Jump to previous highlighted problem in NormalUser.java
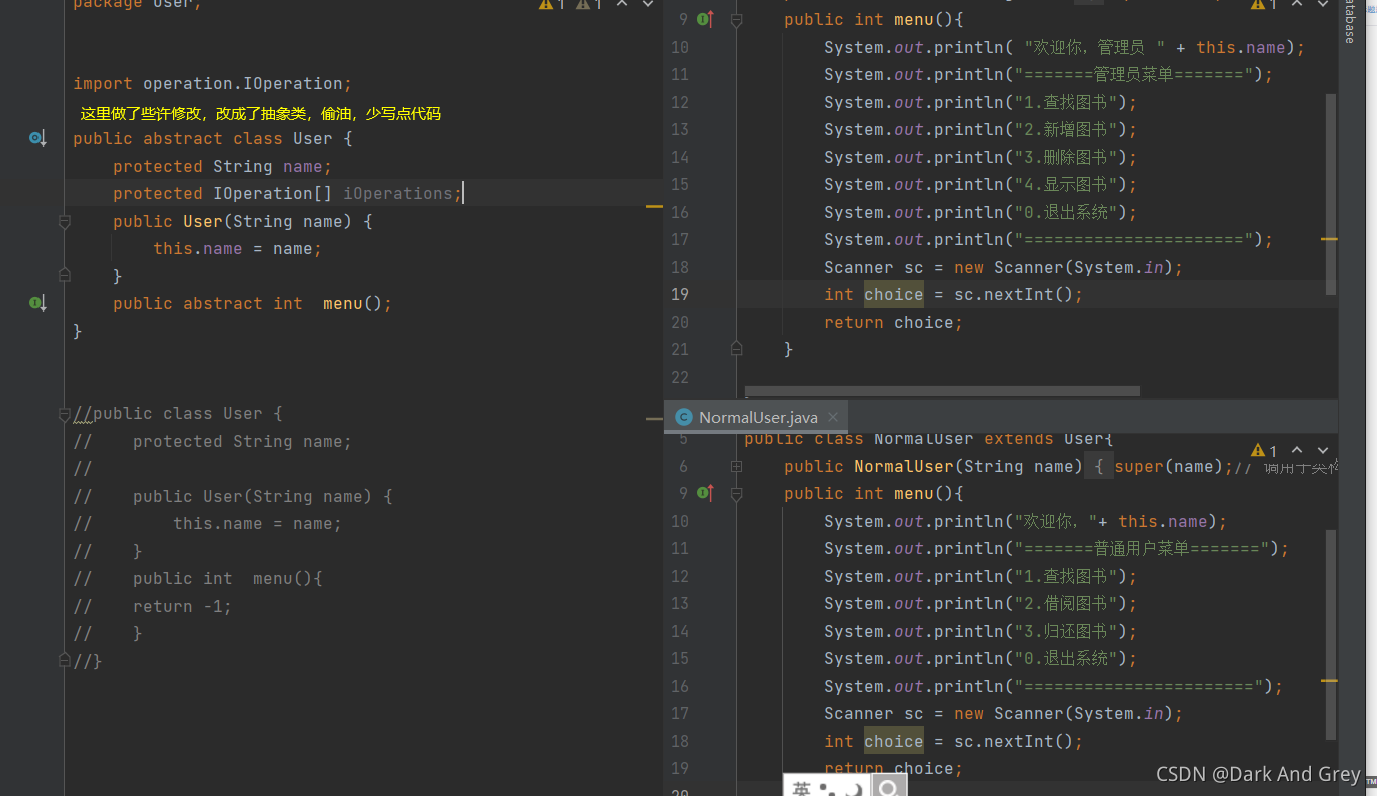 [1297, 450]
